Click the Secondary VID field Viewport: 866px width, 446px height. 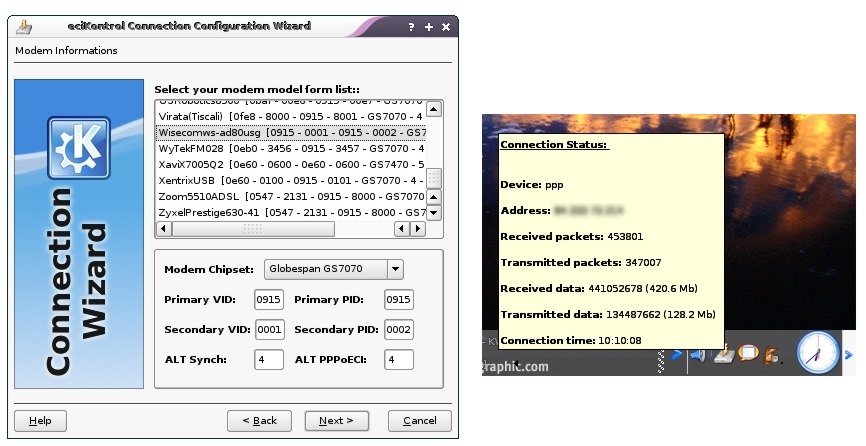click(268, 330)
